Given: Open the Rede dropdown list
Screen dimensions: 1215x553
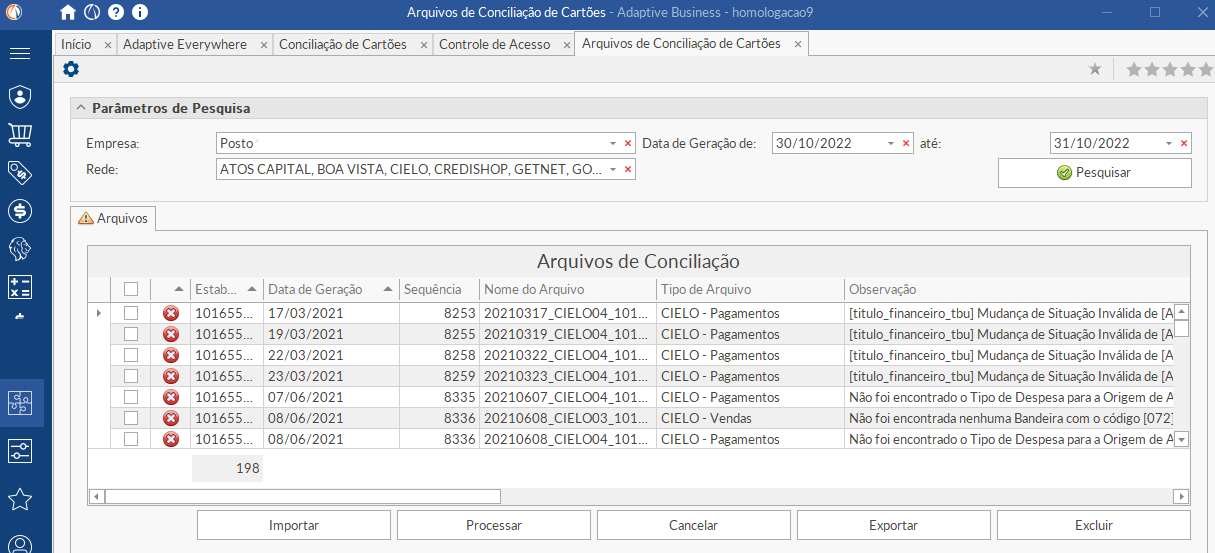Looking at the screenshot, I should tap(613, 170).
